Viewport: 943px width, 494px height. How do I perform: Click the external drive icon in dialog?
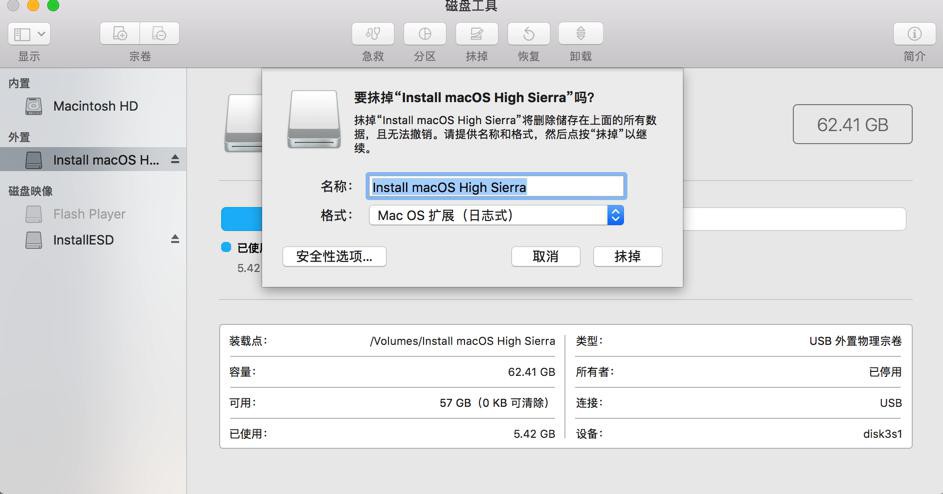[x=314, y=119]
